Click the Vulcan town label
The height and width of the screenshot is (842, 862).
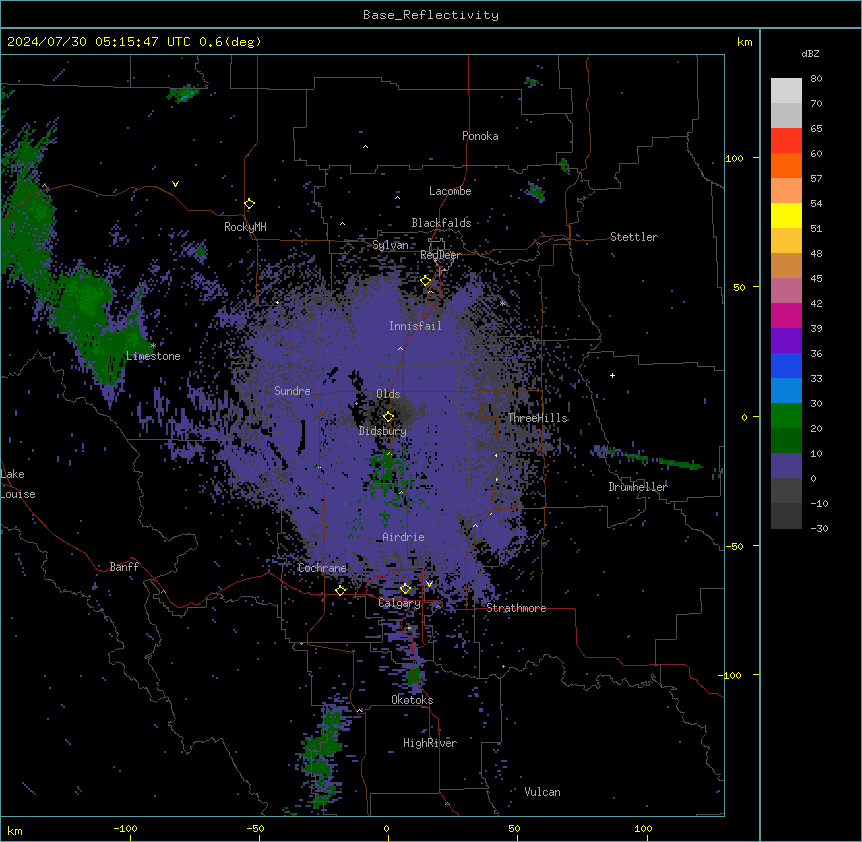543,792
